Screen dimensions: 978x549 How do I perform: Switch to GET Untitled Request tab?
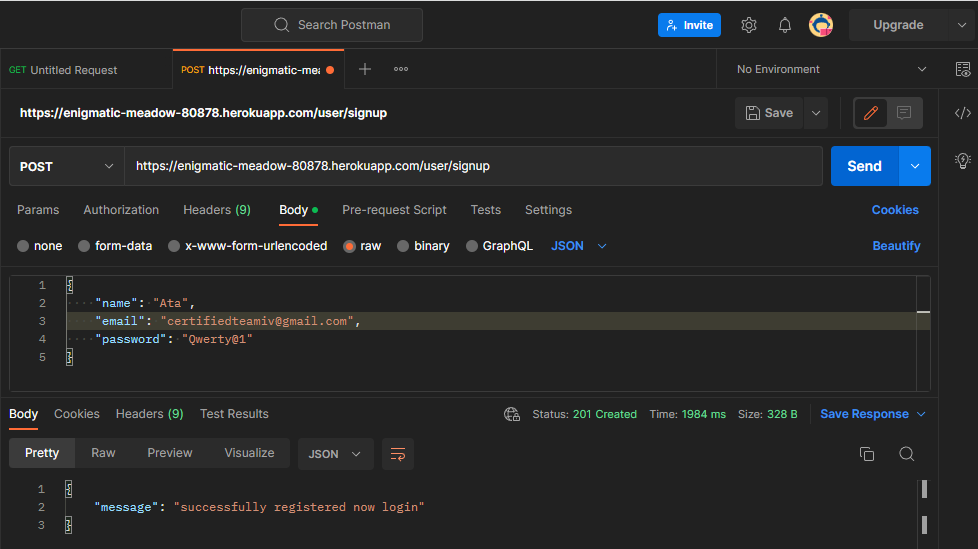[86, 70]
